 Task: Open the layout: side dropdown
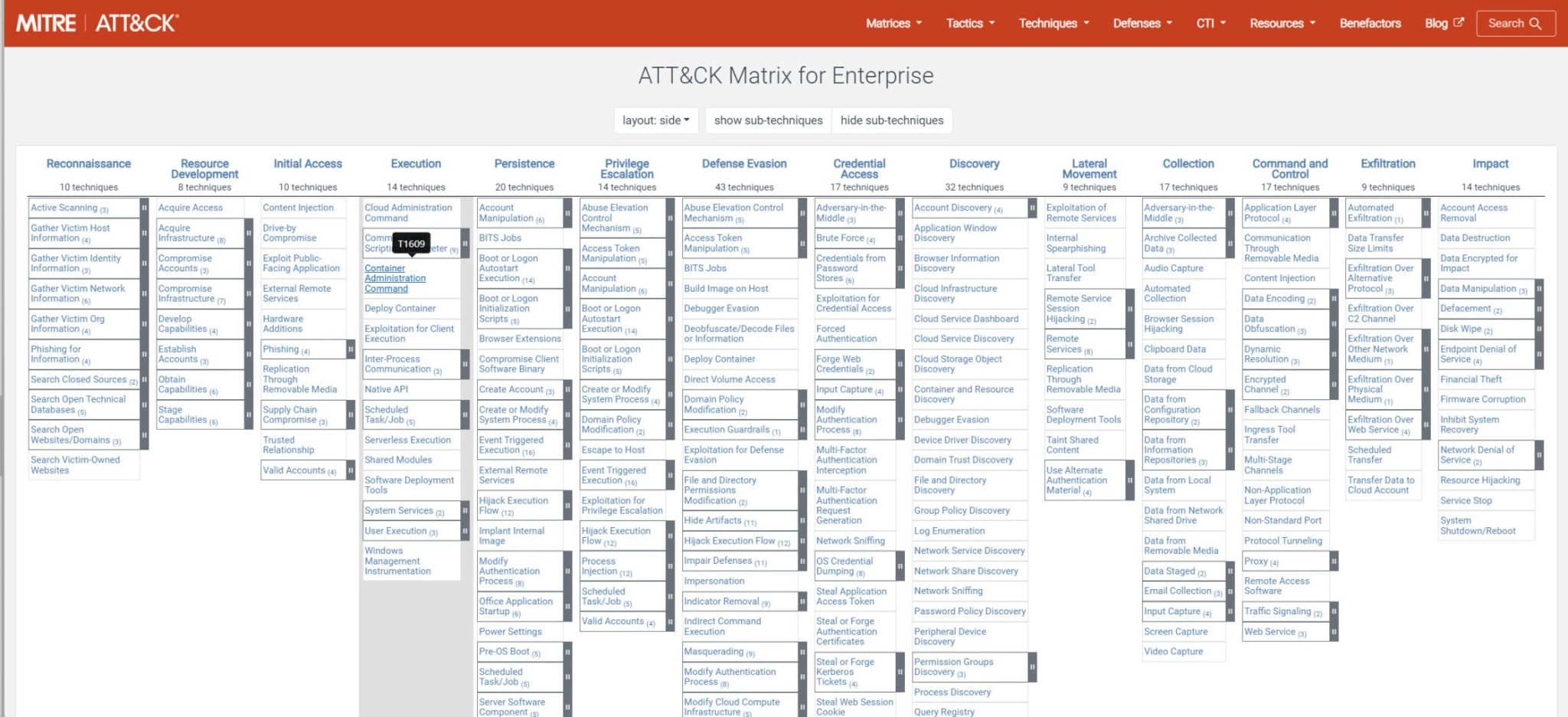click(657, 120)
